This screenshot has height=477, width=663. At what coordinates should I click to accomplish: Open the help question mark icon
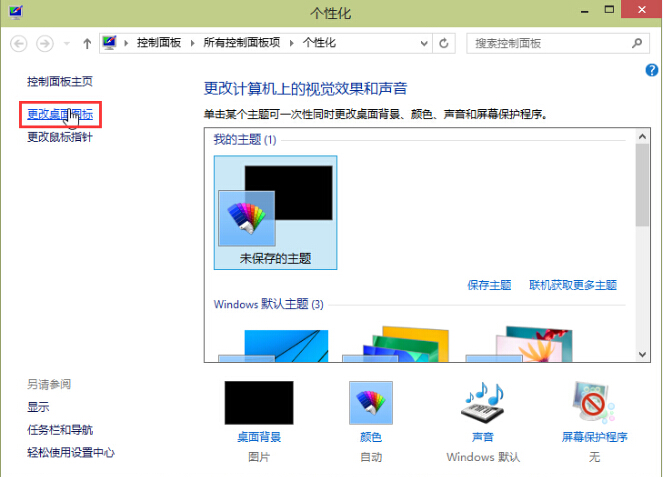652,69
